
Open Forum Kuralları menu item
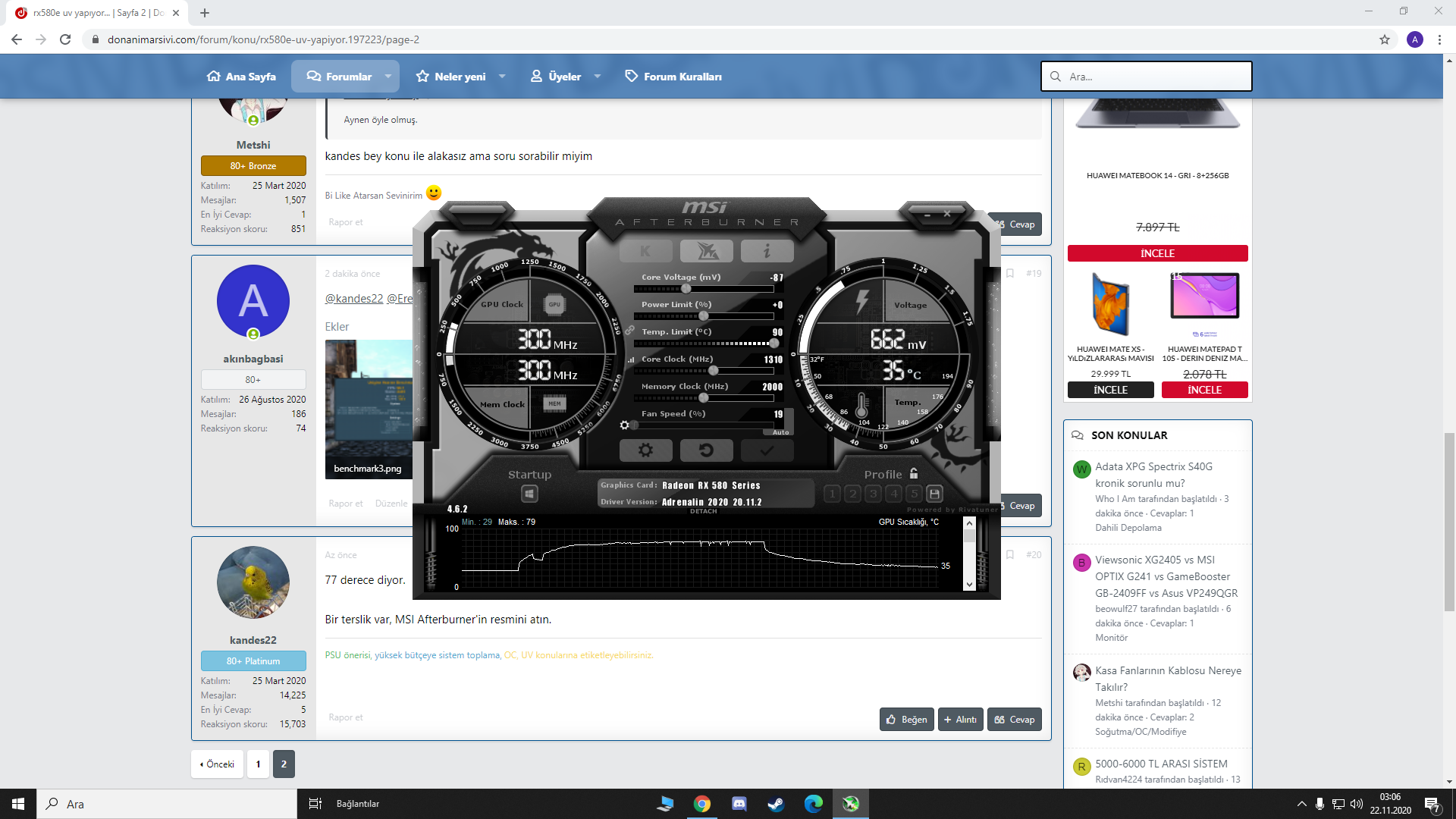[673, 77]
